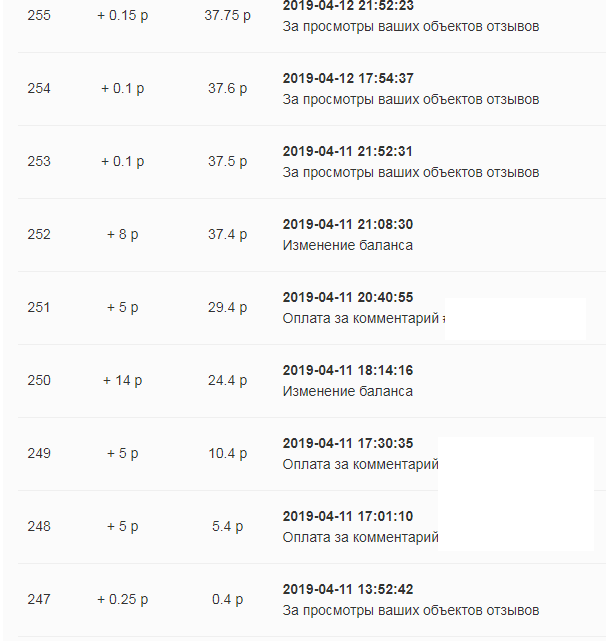This screenshot has height=641, width=606.
Task: Select the + 0.15 р amount cell
Action: point(122,16)
